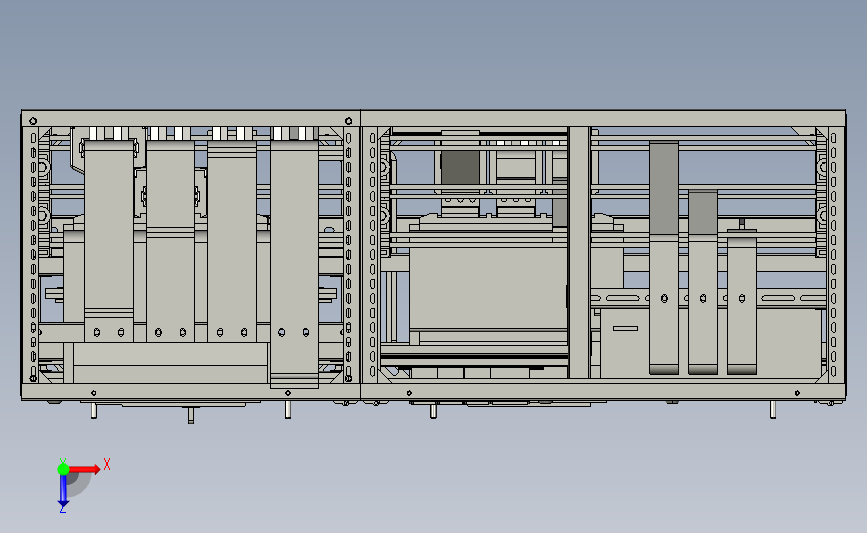This screenshot has height=533, width=867.
Task: Click the green Y axis dot on triad
Action: (x=63, y=469)
